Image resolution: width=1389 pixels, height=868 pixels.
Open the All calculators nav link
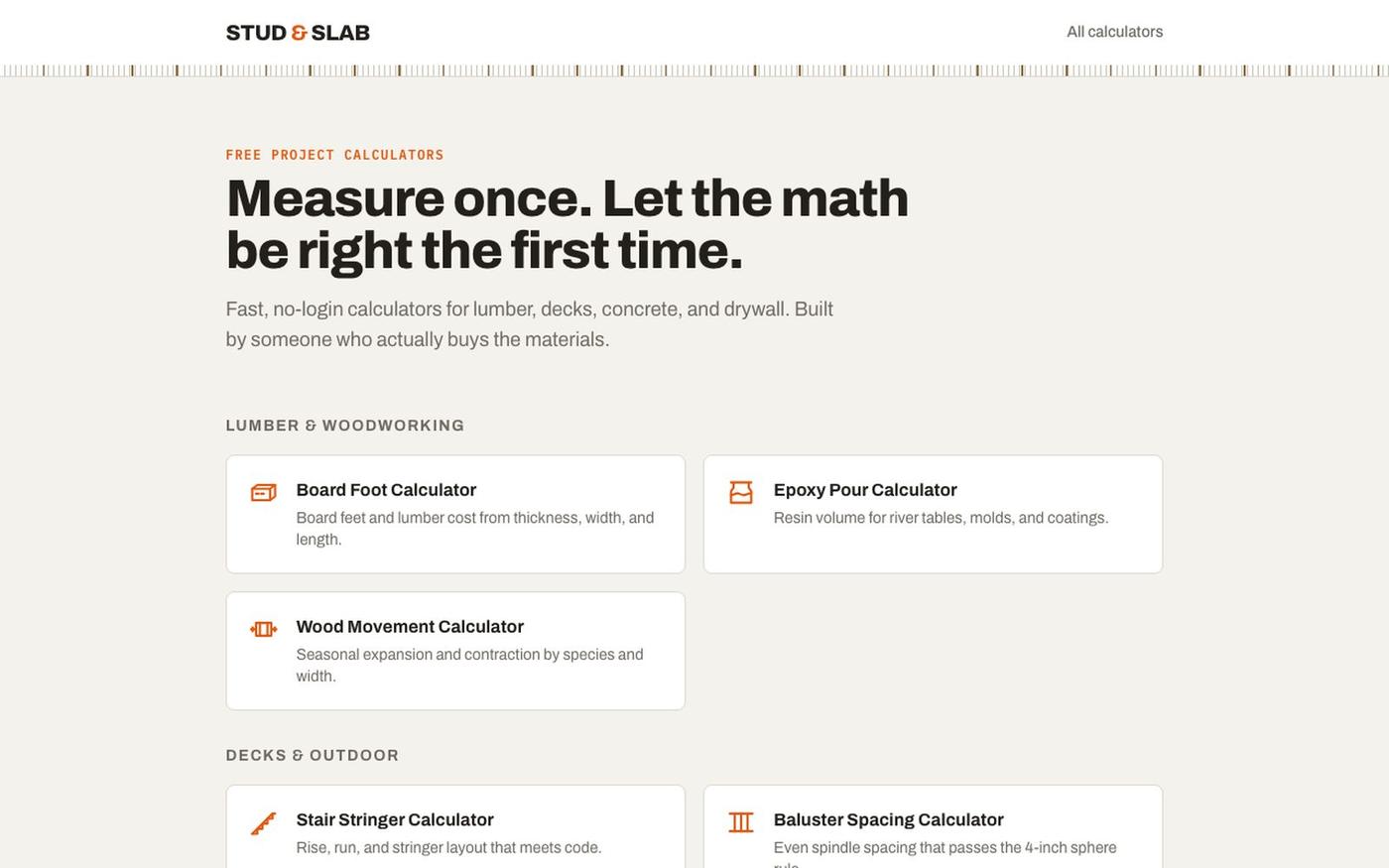pos(1114,32)
